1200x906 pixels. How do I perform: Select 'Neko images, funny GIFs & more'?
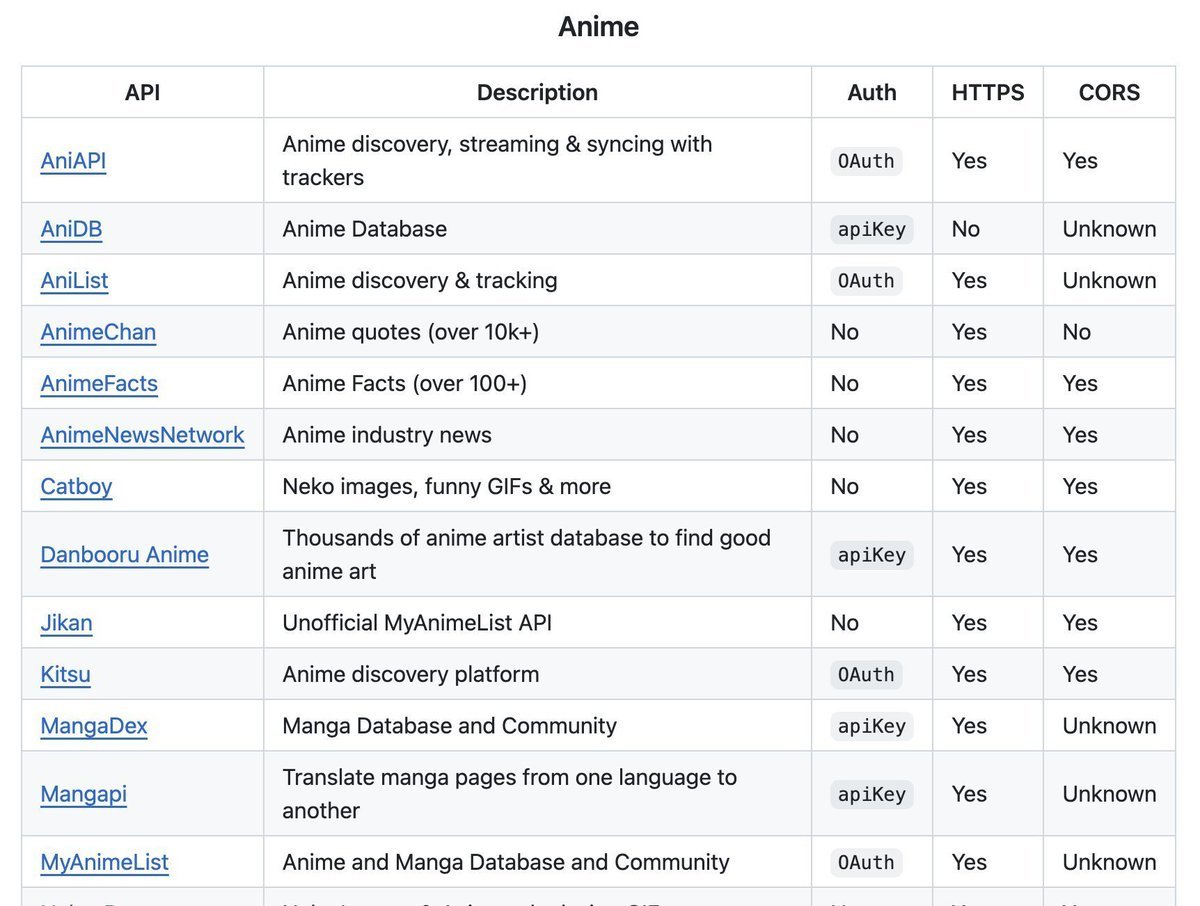(446, 487)
